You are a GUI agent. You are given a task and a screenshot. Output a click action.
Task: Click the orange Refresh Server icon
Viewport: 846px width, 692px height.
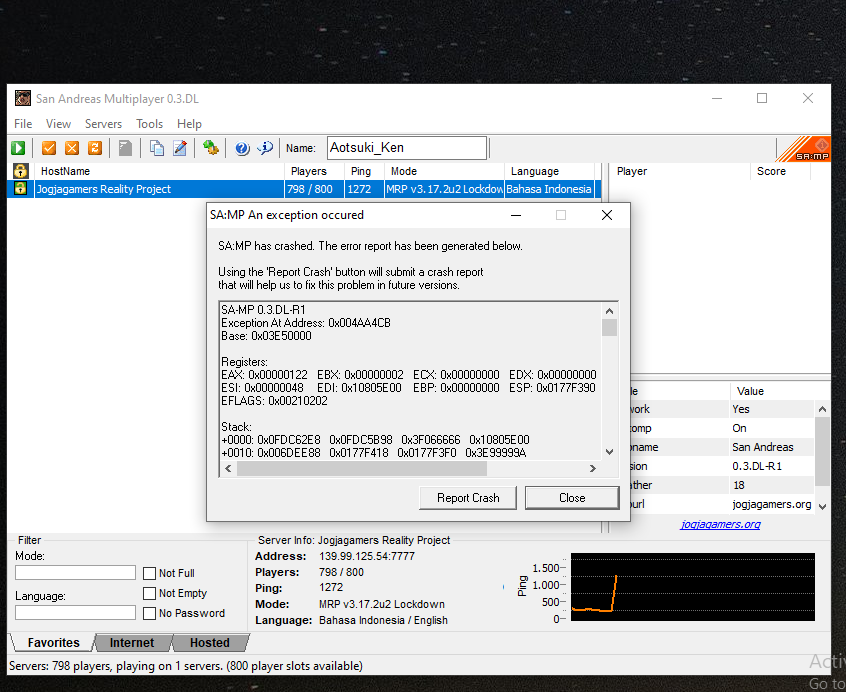point(95,148)
